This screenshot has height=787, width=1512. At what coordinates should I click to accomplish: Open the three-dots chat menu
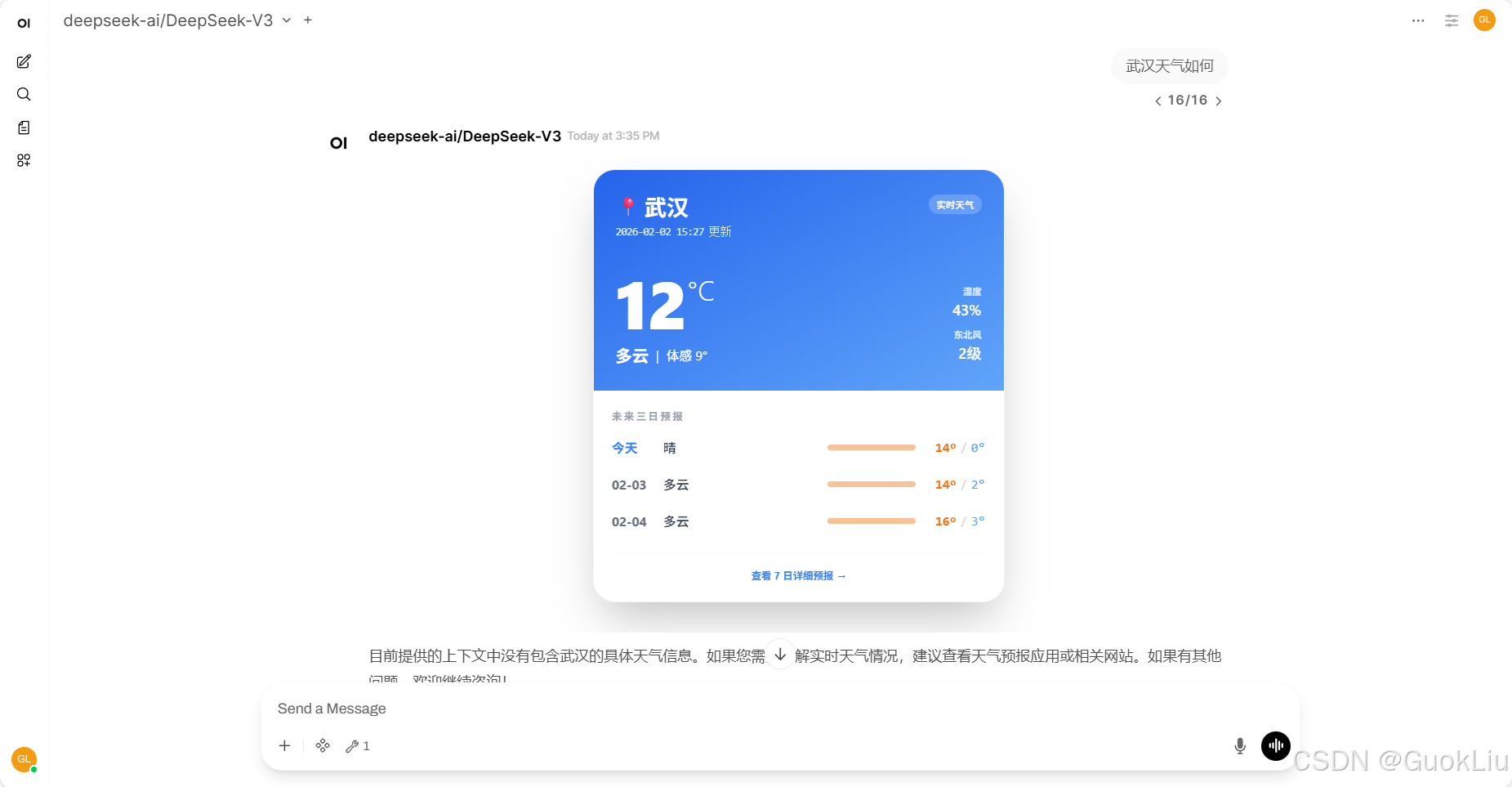point(1418,20)
